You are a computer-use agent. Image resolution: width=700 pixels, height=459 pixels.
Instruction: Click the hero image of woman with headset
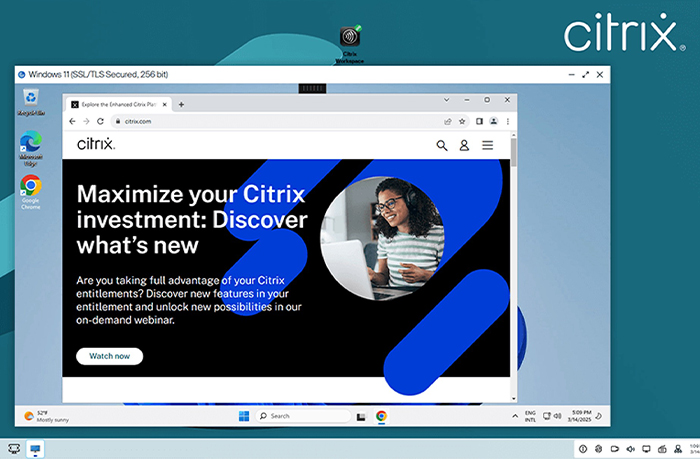click(x=382, y=238)
